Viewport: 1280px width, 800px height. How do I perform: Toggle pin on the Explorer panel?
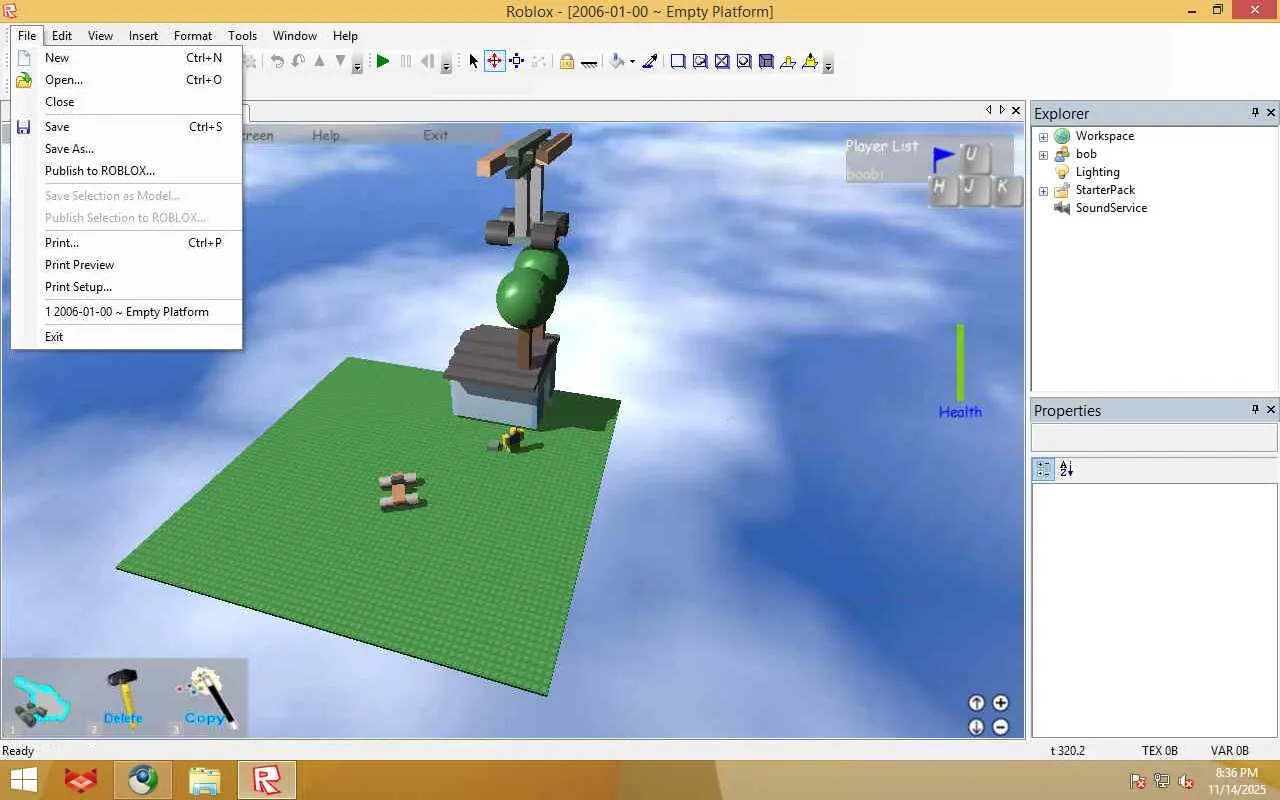pyautogui.click(x=1255, y=113)
